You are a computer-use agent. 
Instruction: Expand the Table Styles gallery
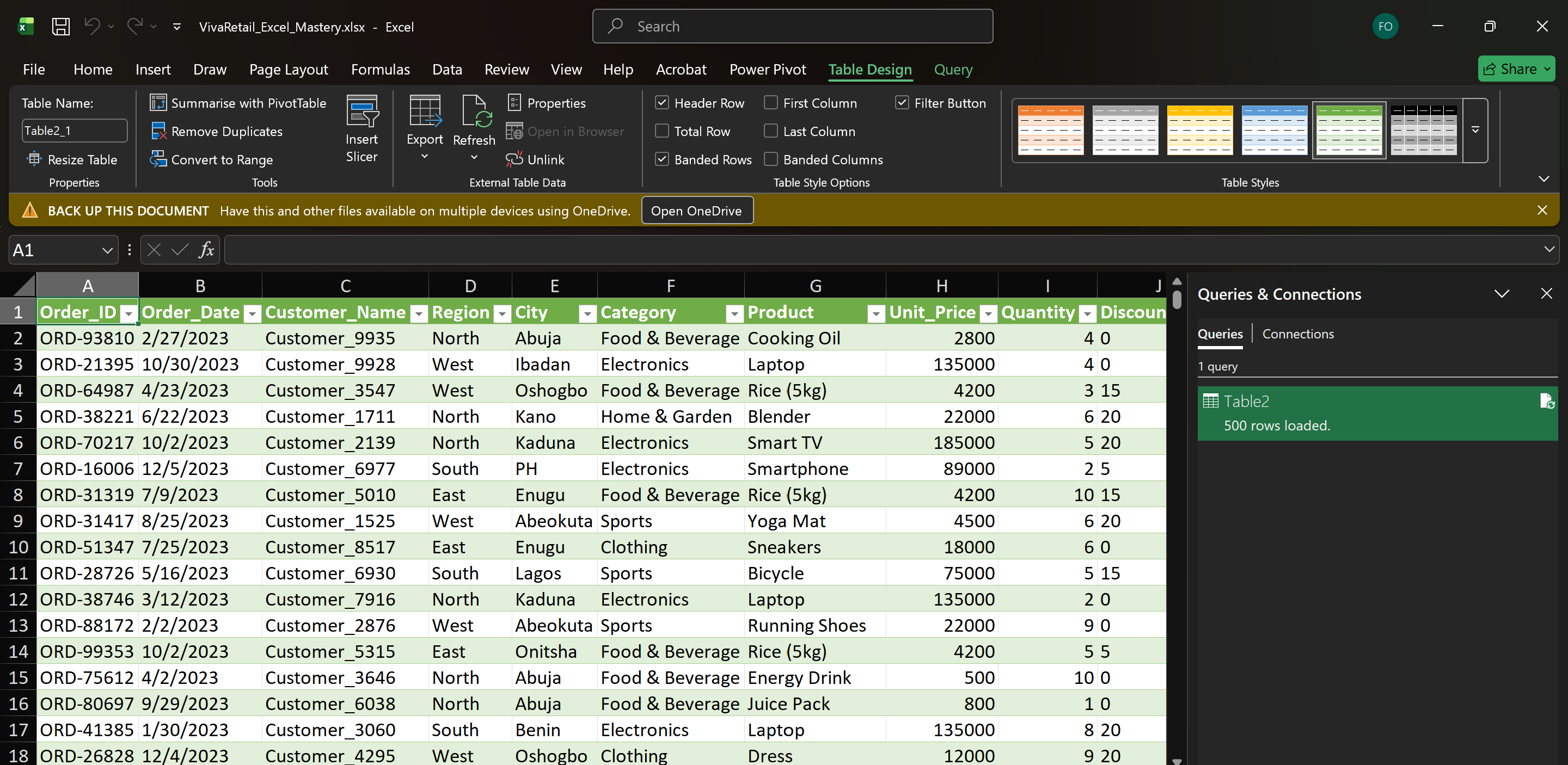[1475, 129]
